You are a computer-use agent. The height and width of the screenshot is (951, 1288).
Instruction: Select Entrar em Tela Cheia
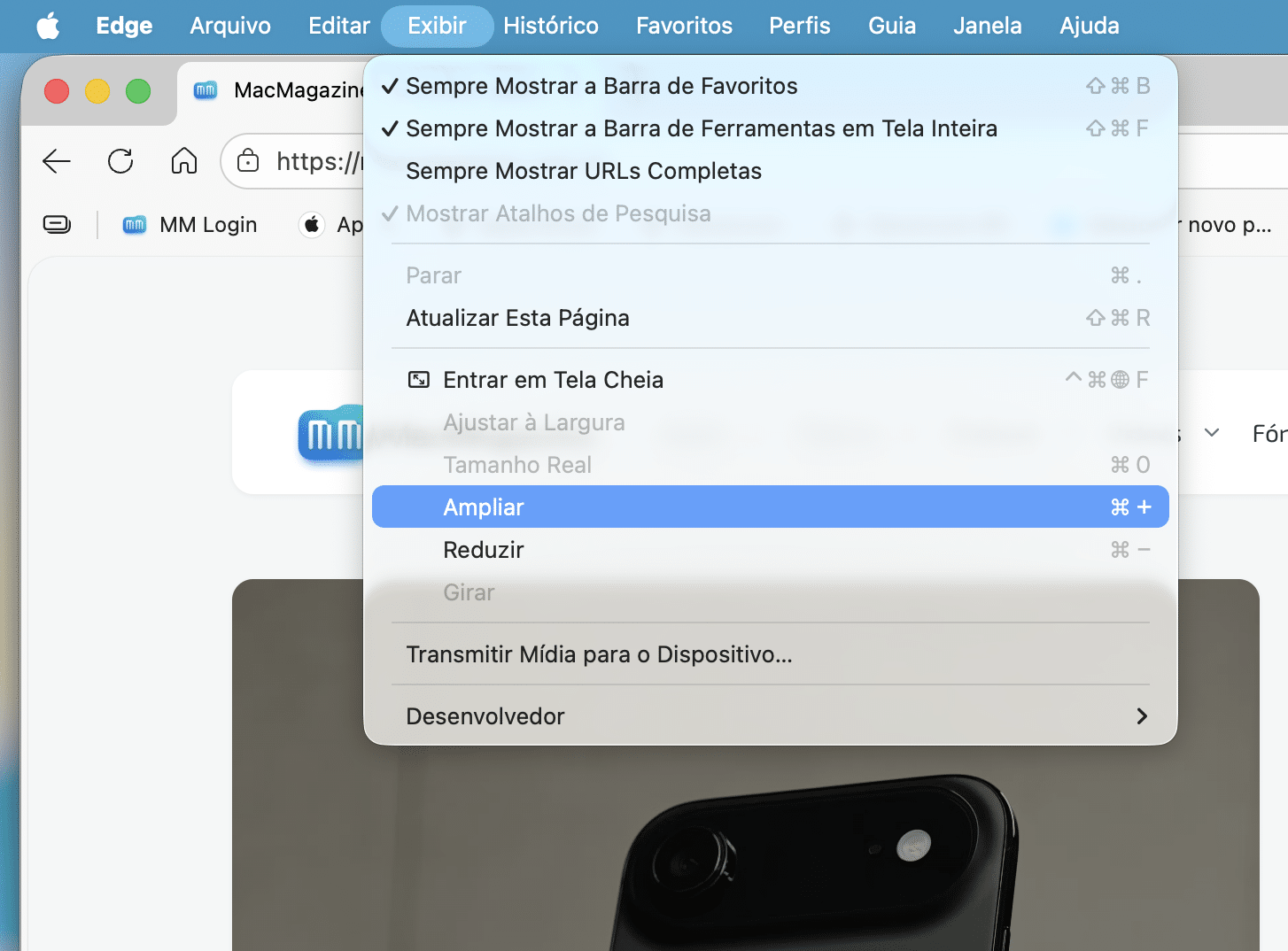pos(553,380)
